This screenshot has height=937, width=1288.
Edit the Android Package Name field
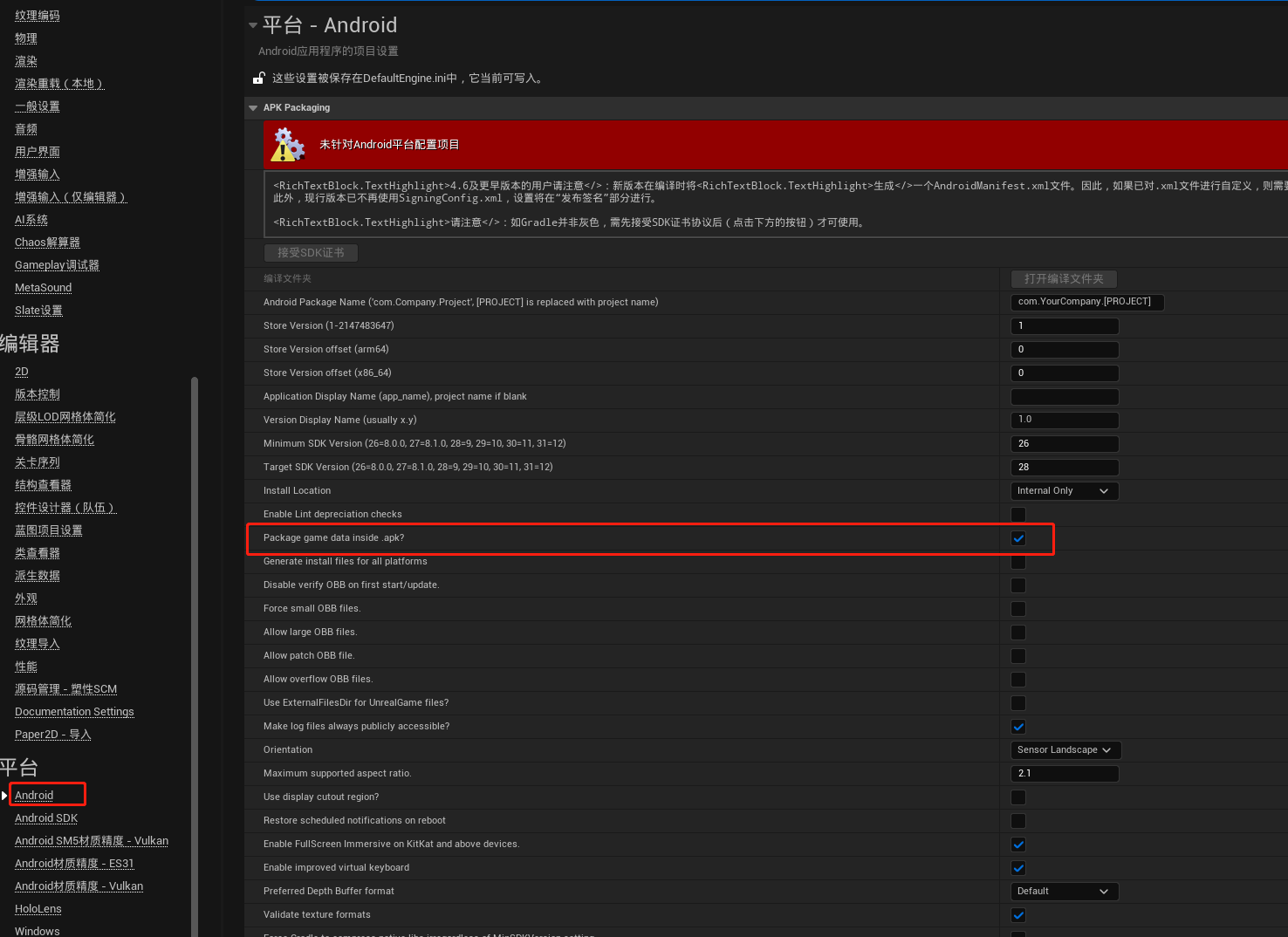point(1087,302)
